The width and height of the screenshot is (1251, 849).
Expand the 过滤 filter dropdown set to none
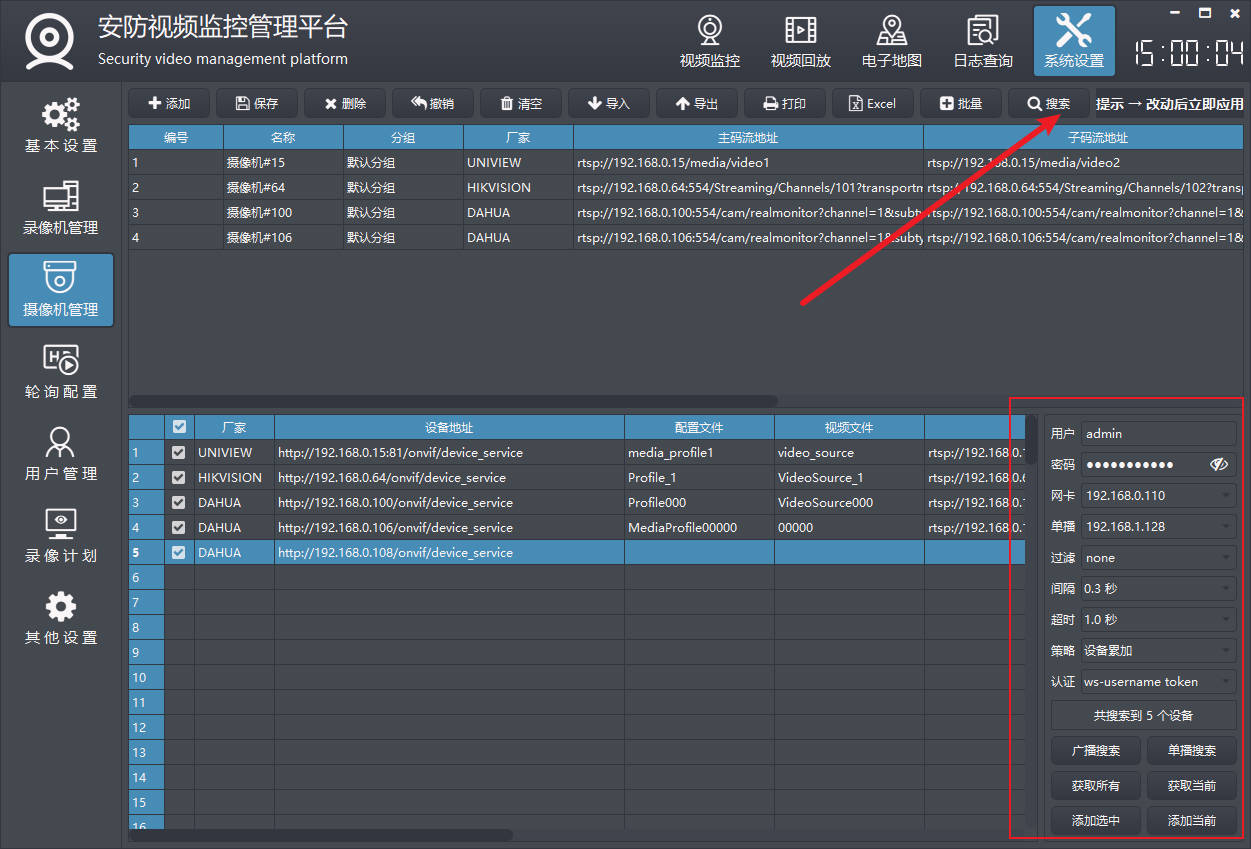[1158, 558]
